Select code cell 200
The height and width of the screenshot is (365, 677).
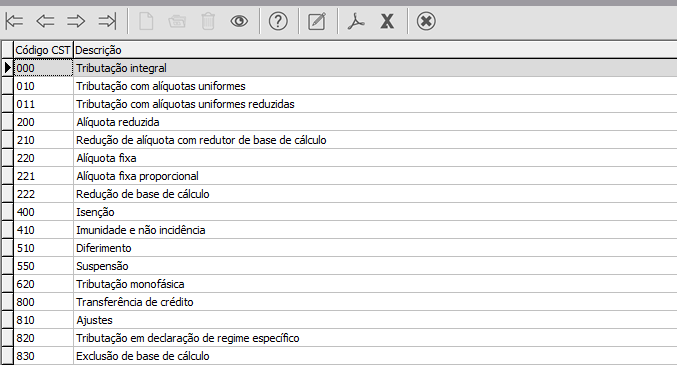(43, 122)
